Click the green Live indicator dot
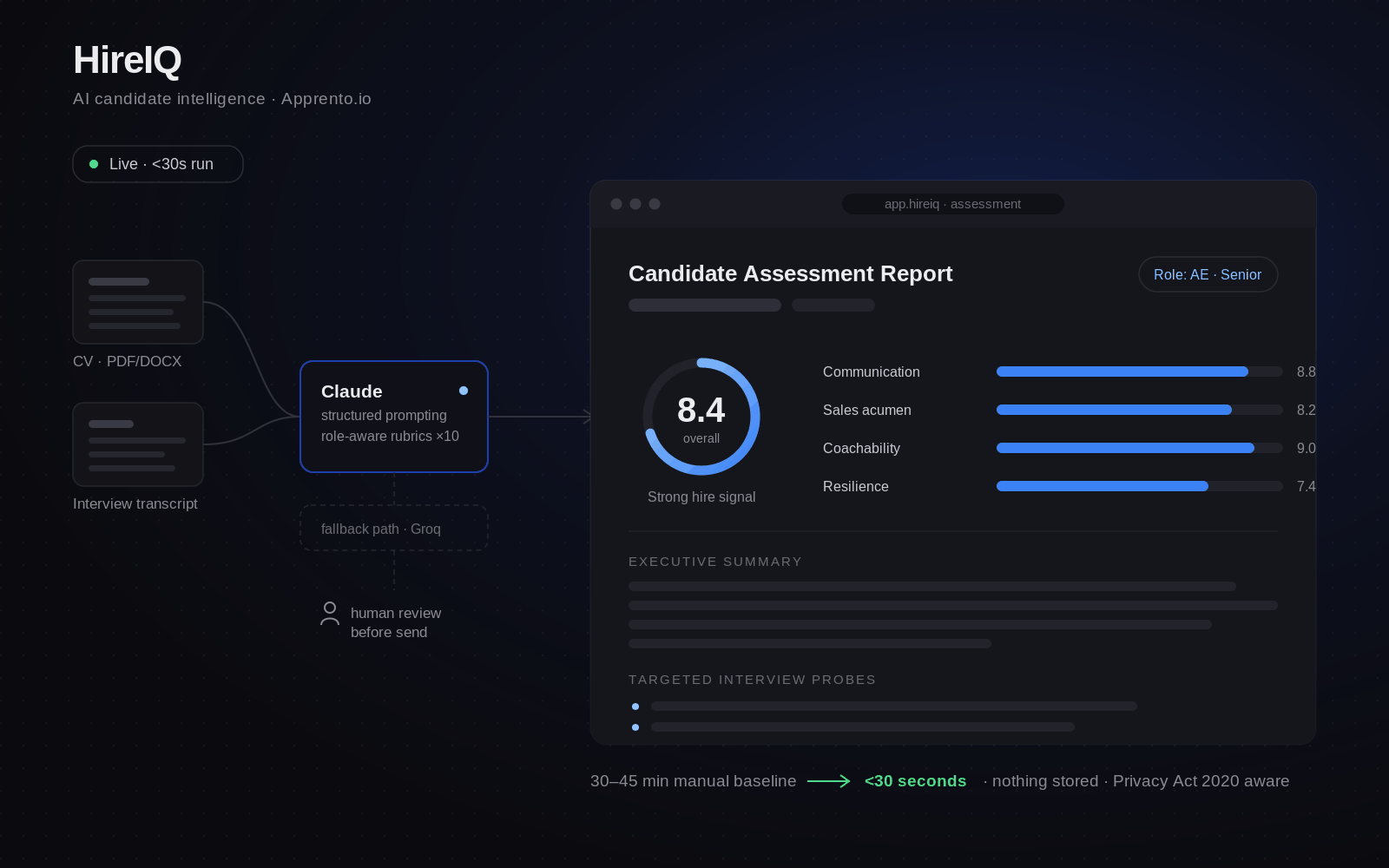1389x868 pixels. pos(94,164)
